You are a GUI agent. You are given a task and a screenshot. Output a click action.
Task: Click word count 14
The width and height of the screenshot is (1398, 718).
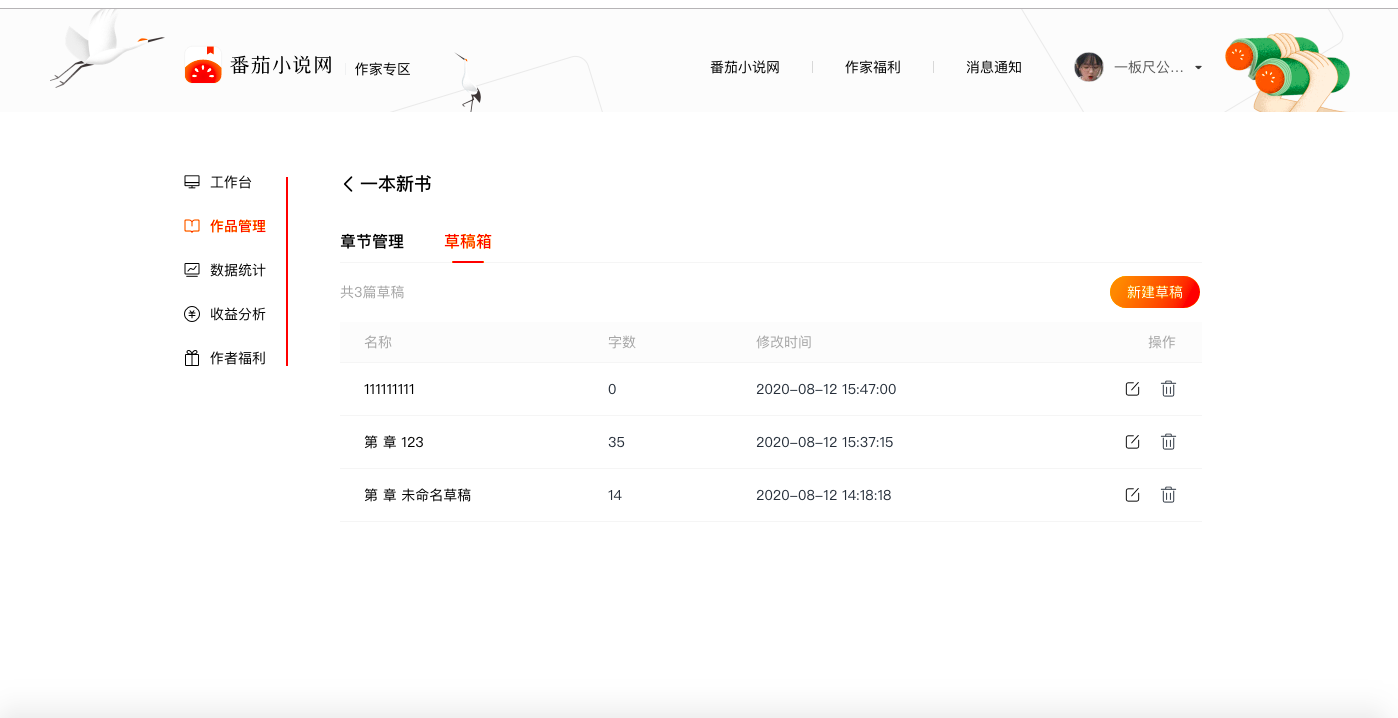pyautogui.click(x=615, y=495)
